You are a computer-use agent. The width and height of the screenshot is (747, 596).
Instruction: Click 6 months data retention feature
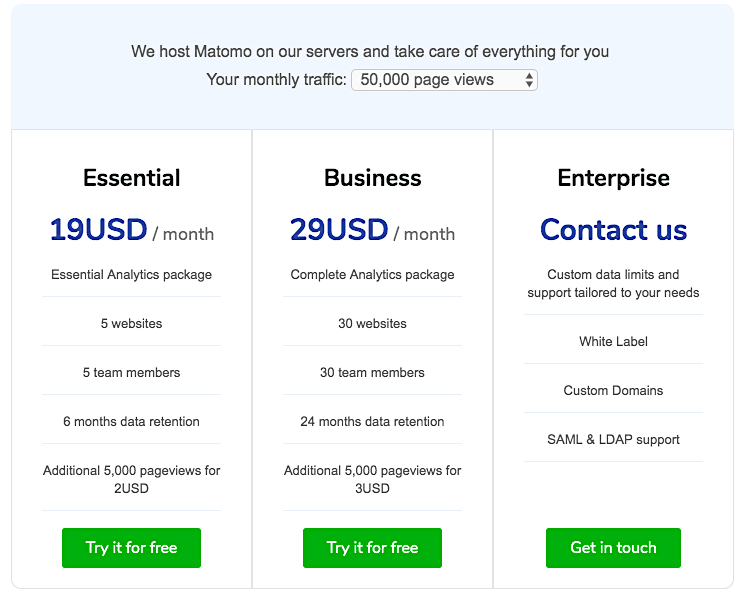[x=131, y=421]
